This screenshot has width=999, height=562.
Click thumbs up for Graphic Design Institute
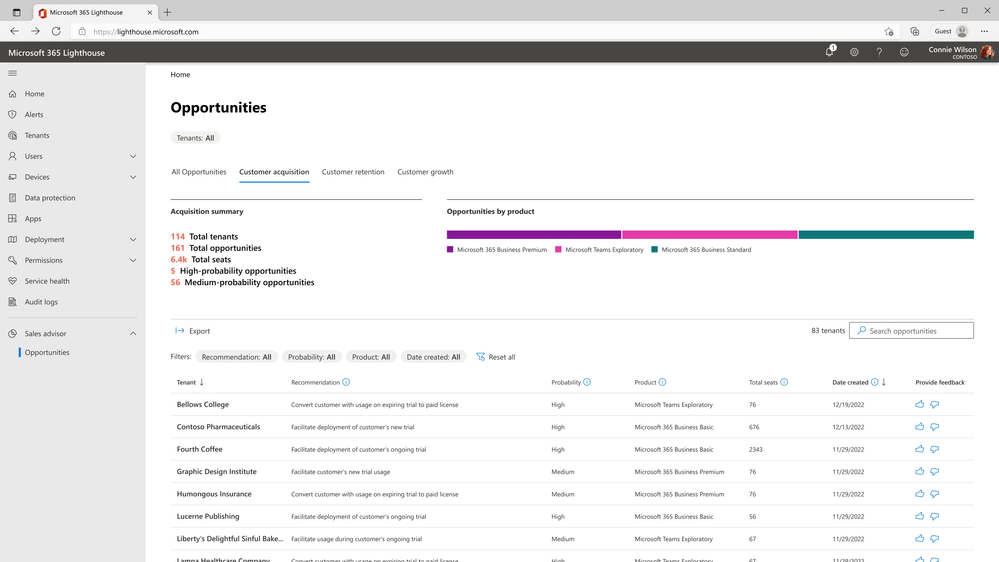click(919, 471)
